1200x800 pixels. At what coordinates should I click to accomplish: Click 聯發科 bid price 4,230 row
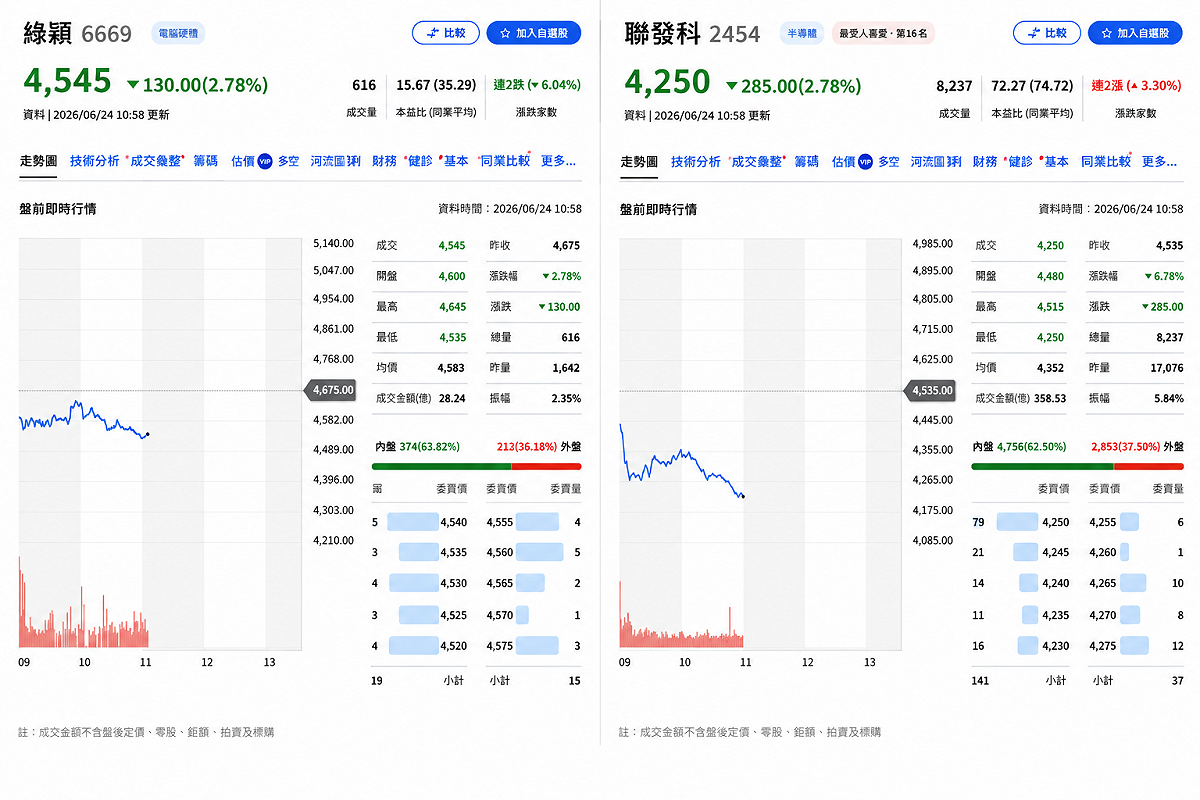point(1021,646)
